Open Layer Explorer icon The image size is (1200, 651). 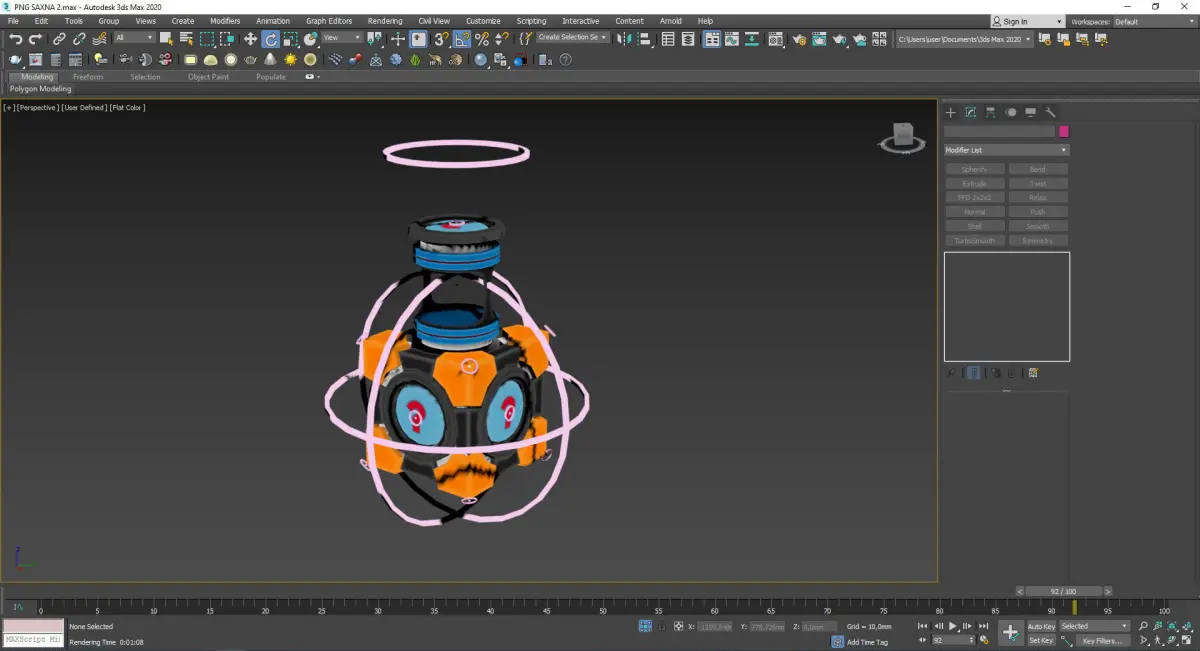(x=688, y=39)
